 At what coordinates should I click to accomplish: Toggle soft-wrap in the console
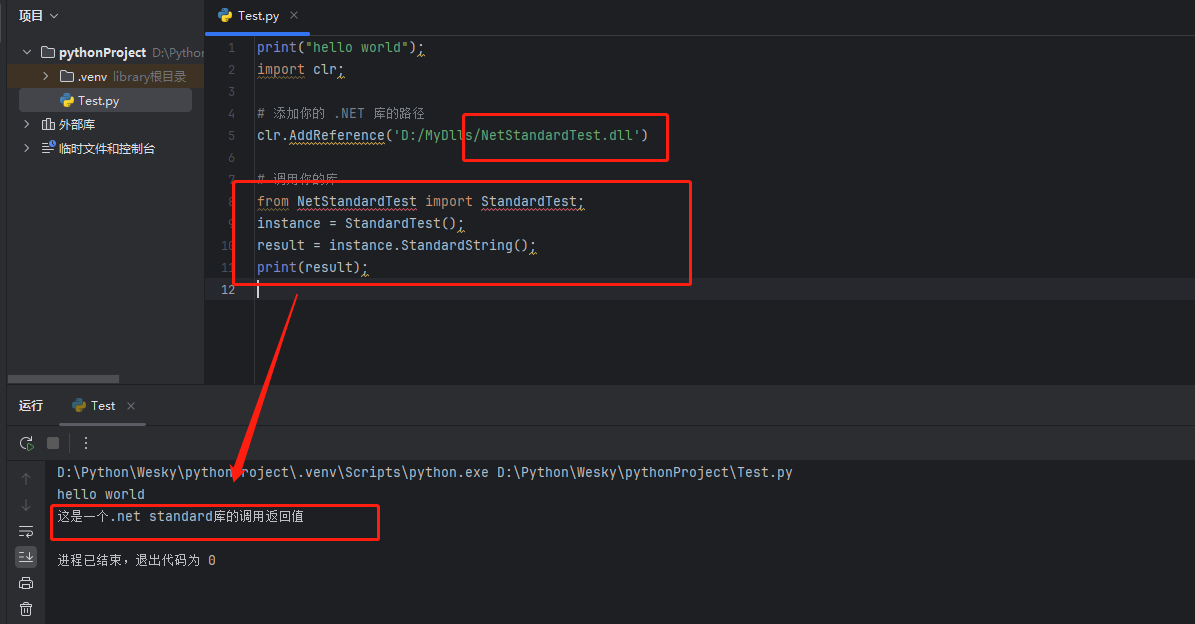(26, 531)
